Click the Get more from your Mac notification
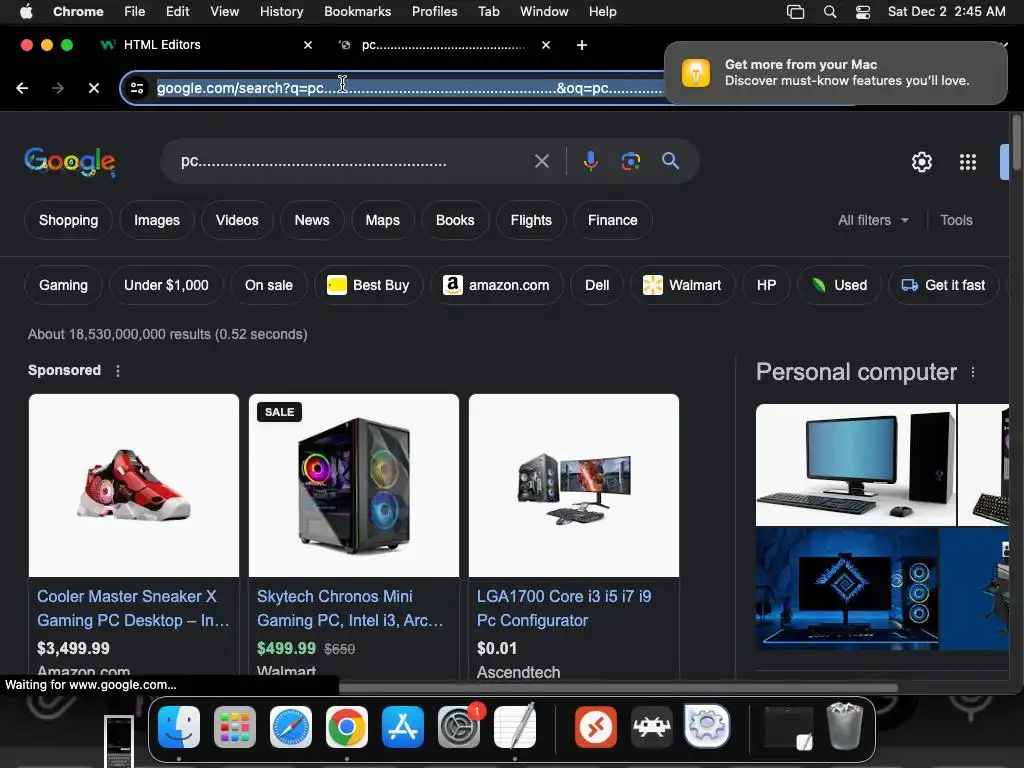 [836, 72]
